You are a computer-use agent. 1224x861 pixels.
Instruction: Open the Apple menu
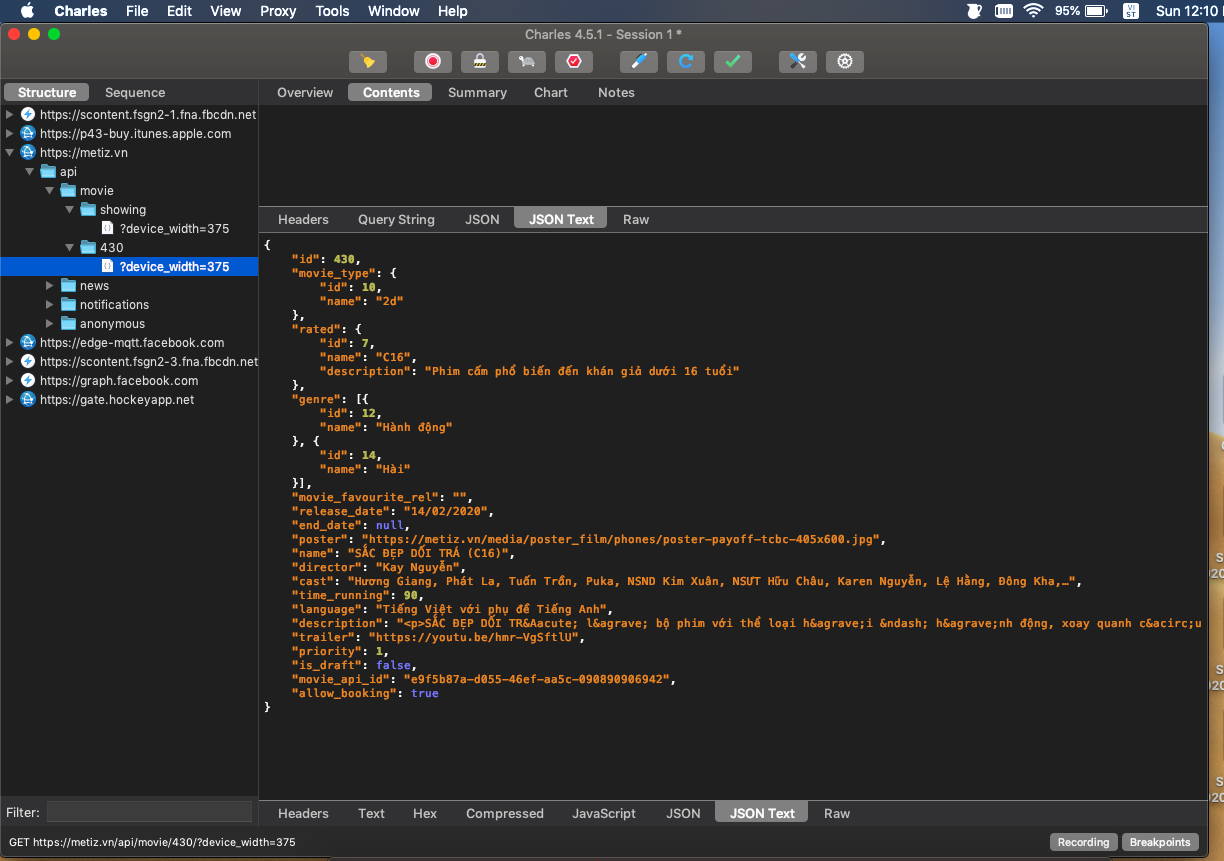click(x=27, y=11)
